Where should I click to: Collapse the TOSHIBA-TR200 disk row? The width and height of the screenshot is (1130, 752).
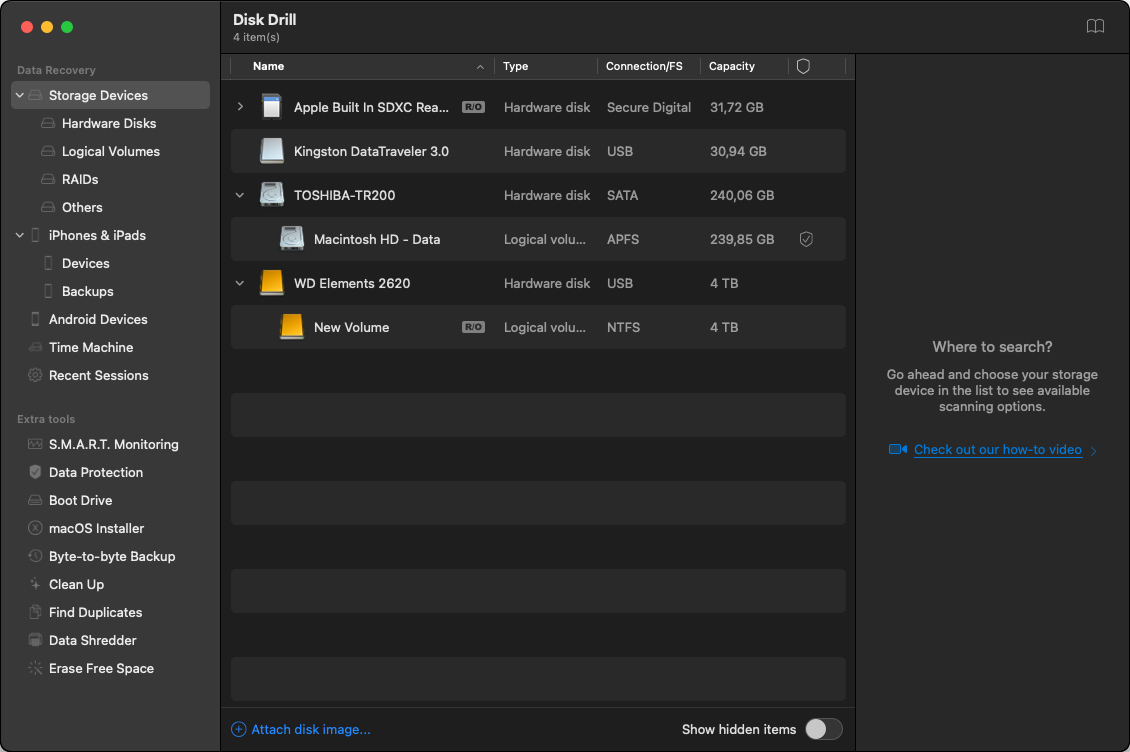(x=240, y=195)
